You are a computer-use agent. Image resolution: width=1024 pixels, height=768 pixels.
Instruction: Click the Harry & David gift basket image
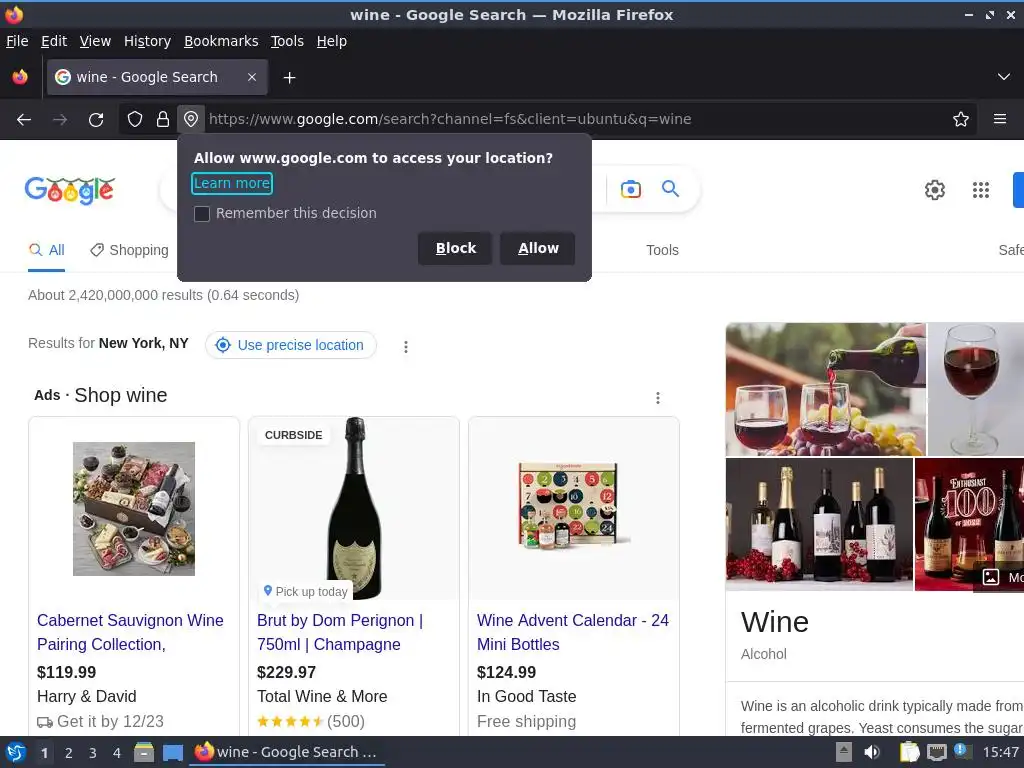pyautogui.click(x=134, y=509)
